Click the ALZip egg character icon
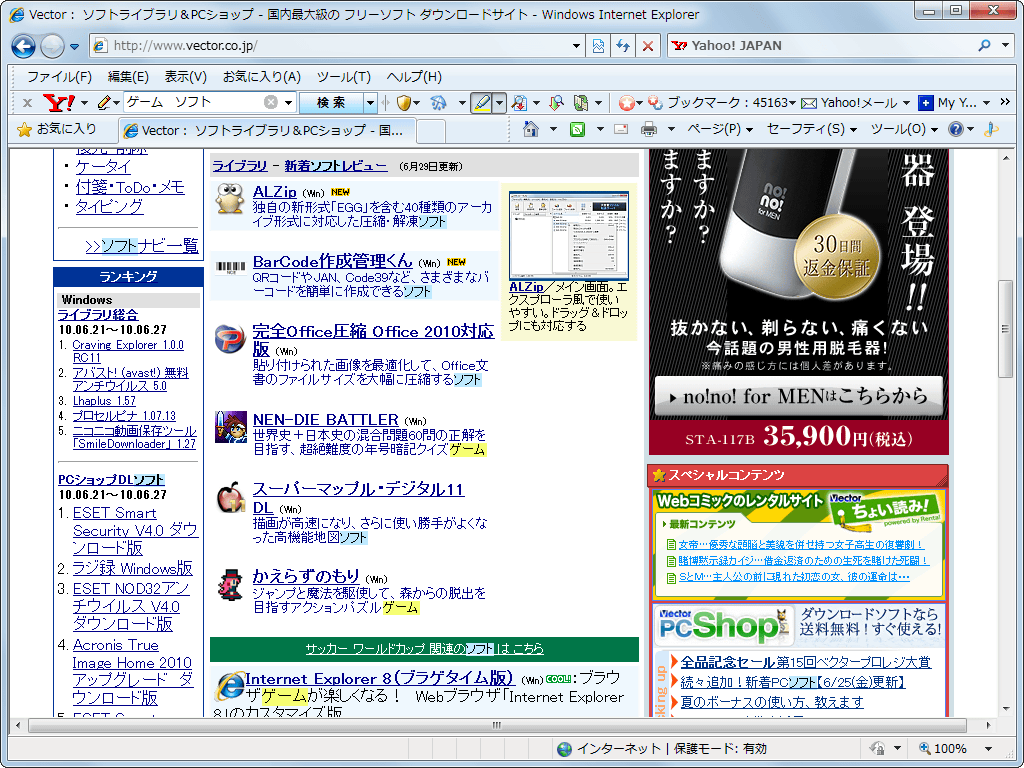Screen dimensions: 1024x768 coord(229,199)
